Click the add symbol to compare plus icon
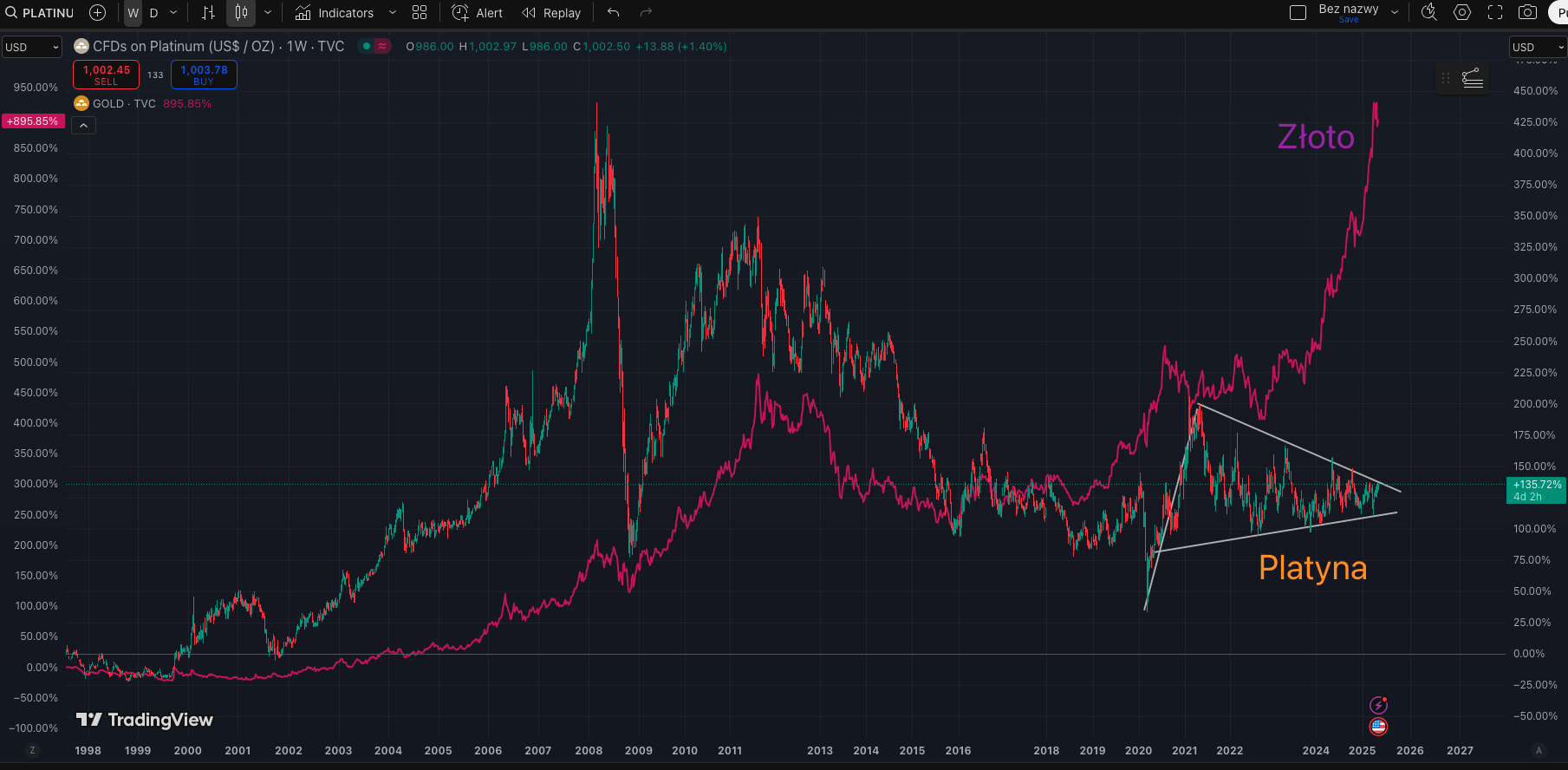The width and height of the screenshot is (1568, 770). 98,13
